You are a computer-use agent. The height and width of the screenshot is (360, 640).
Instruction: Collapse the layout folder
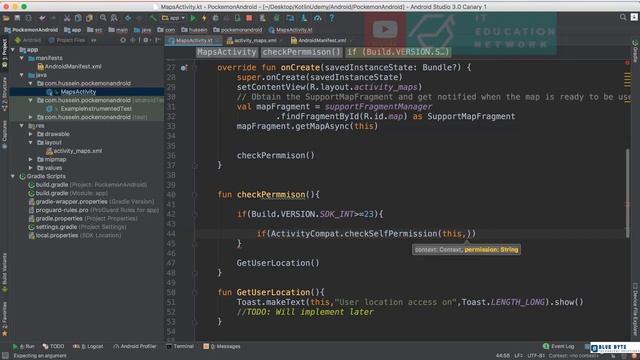pos(31,142)
